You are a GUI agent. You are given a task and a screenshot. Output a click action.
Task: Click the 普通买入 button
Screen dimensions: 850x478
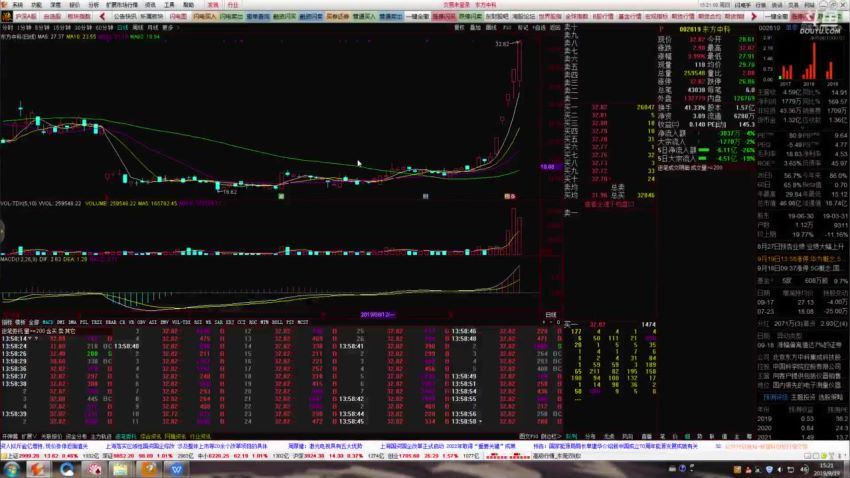pyautogui.click(x=363, y=16)
